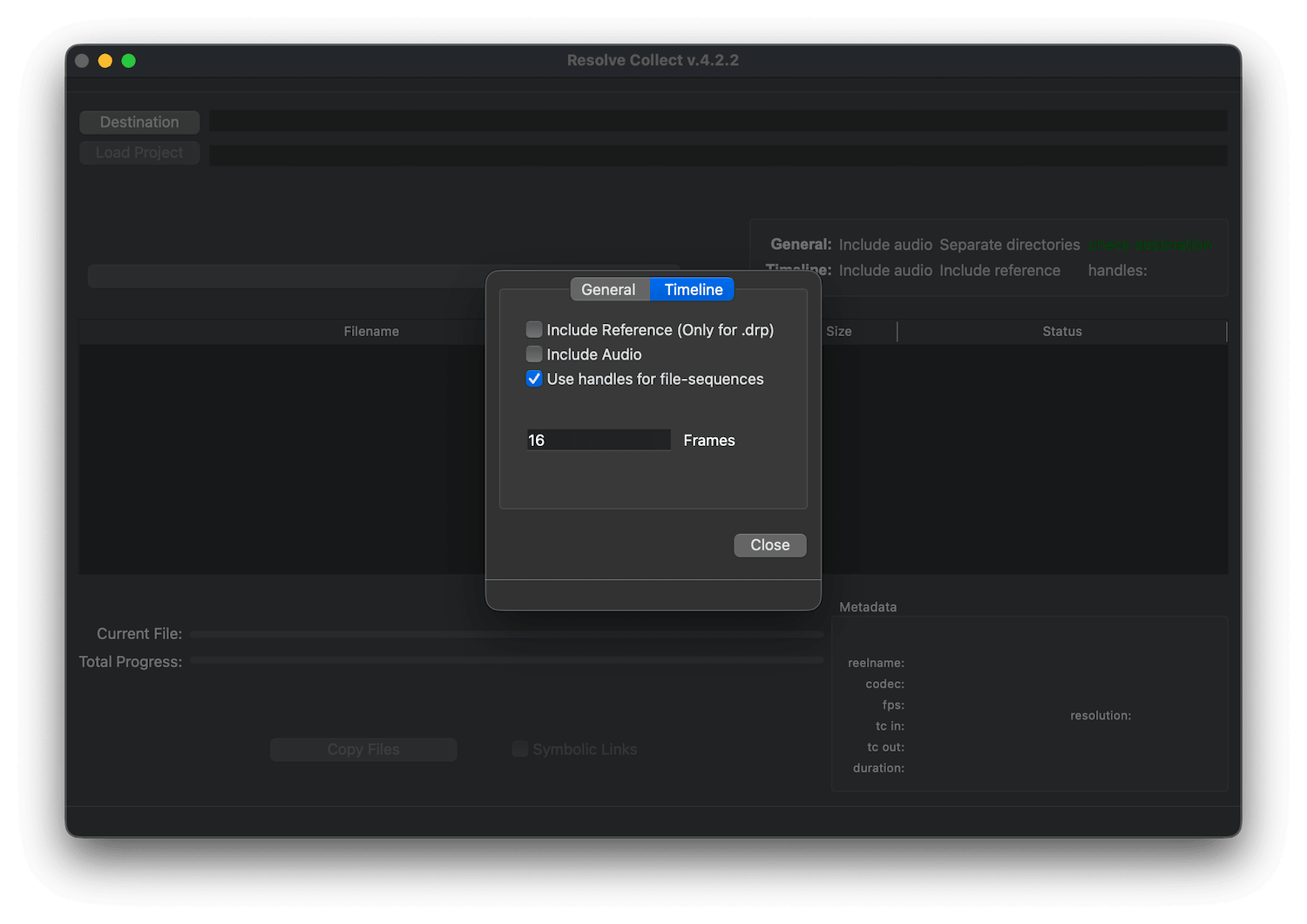1307x924 pixels.
Task: Click the duration: label
Action: tap(879, 768)
